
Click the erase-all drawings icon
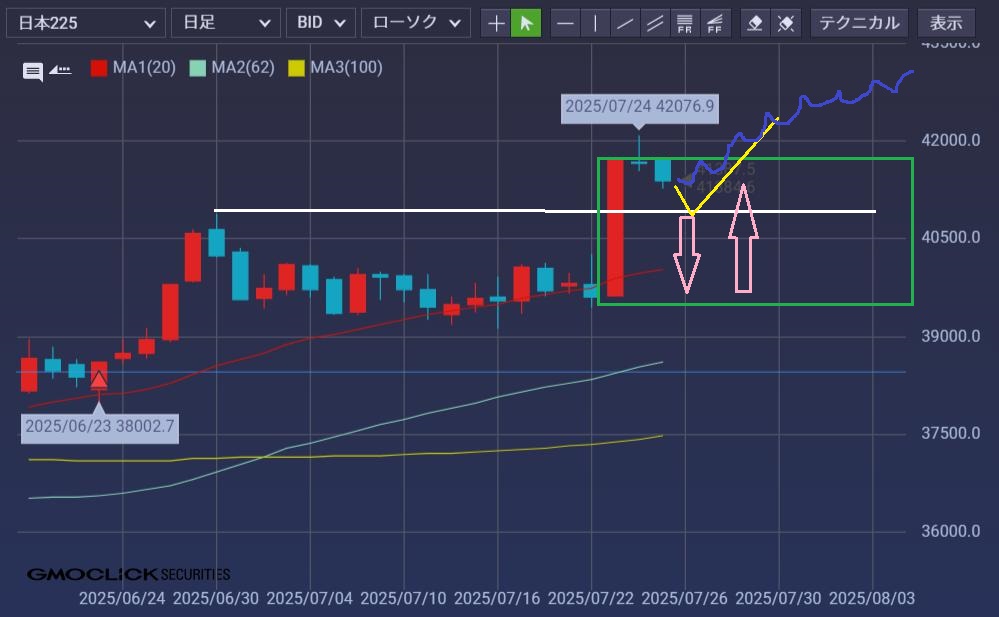tap(786, 24)
